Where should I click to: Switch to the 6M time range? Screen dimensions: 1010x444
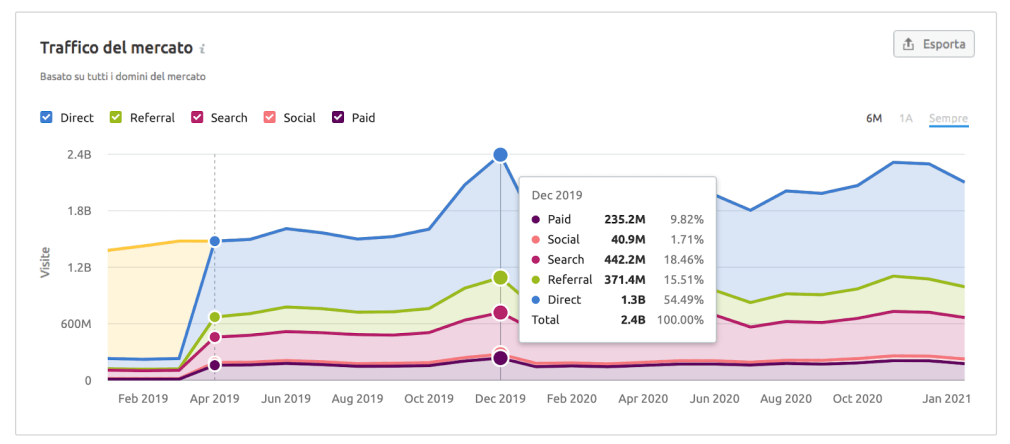tap(873, 118)
